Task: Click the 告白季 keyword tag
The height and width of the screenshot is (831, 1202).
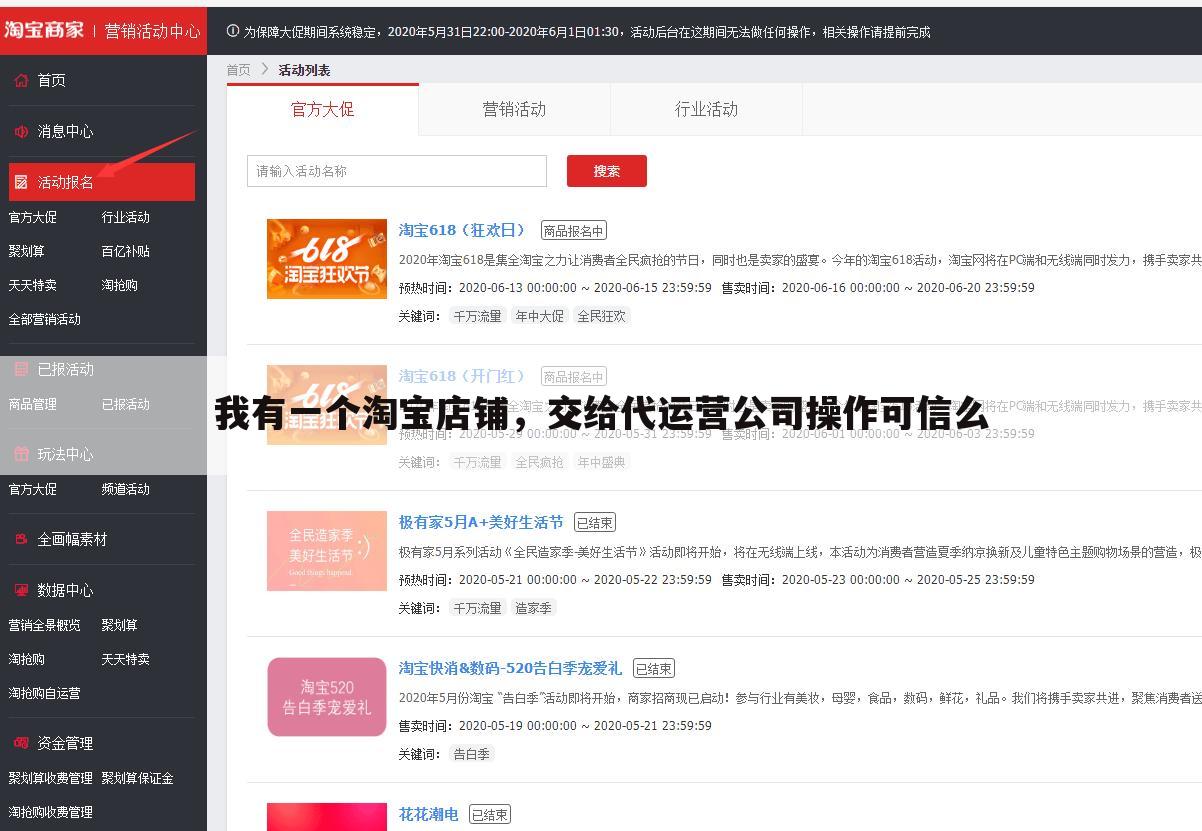Action: click(x=471, y=754)
